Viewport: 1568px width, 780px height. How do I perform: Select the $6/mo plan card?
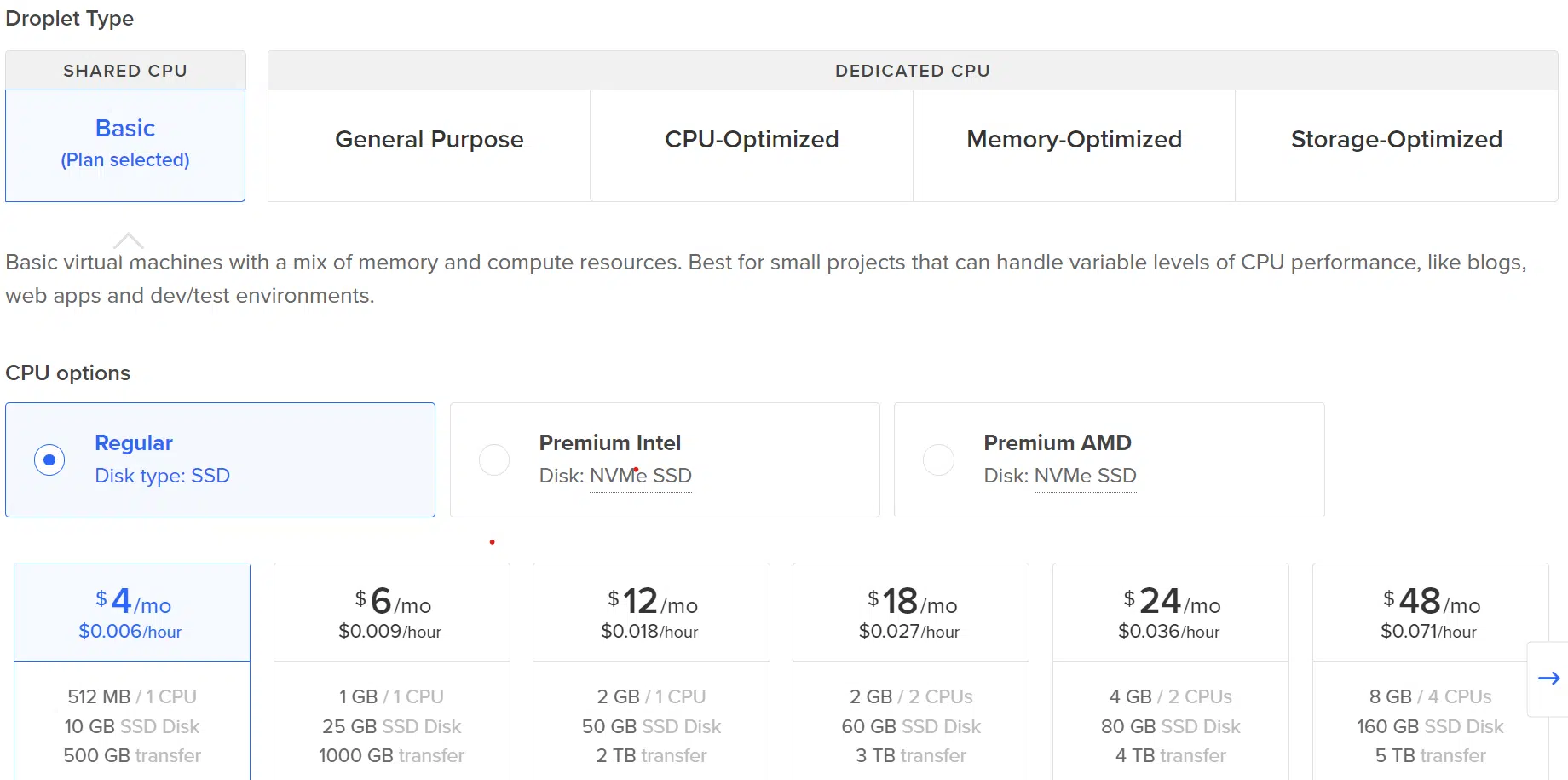[x=392, y=614]
